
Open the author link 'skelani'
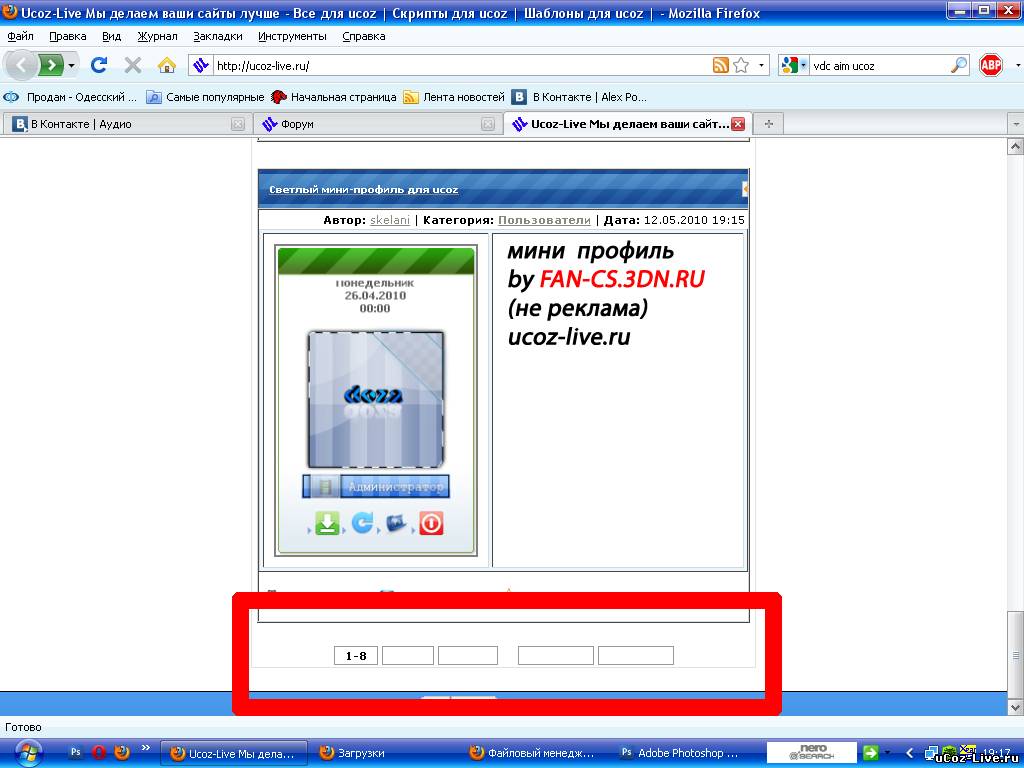pyautogui.click(x=390, y=220)
